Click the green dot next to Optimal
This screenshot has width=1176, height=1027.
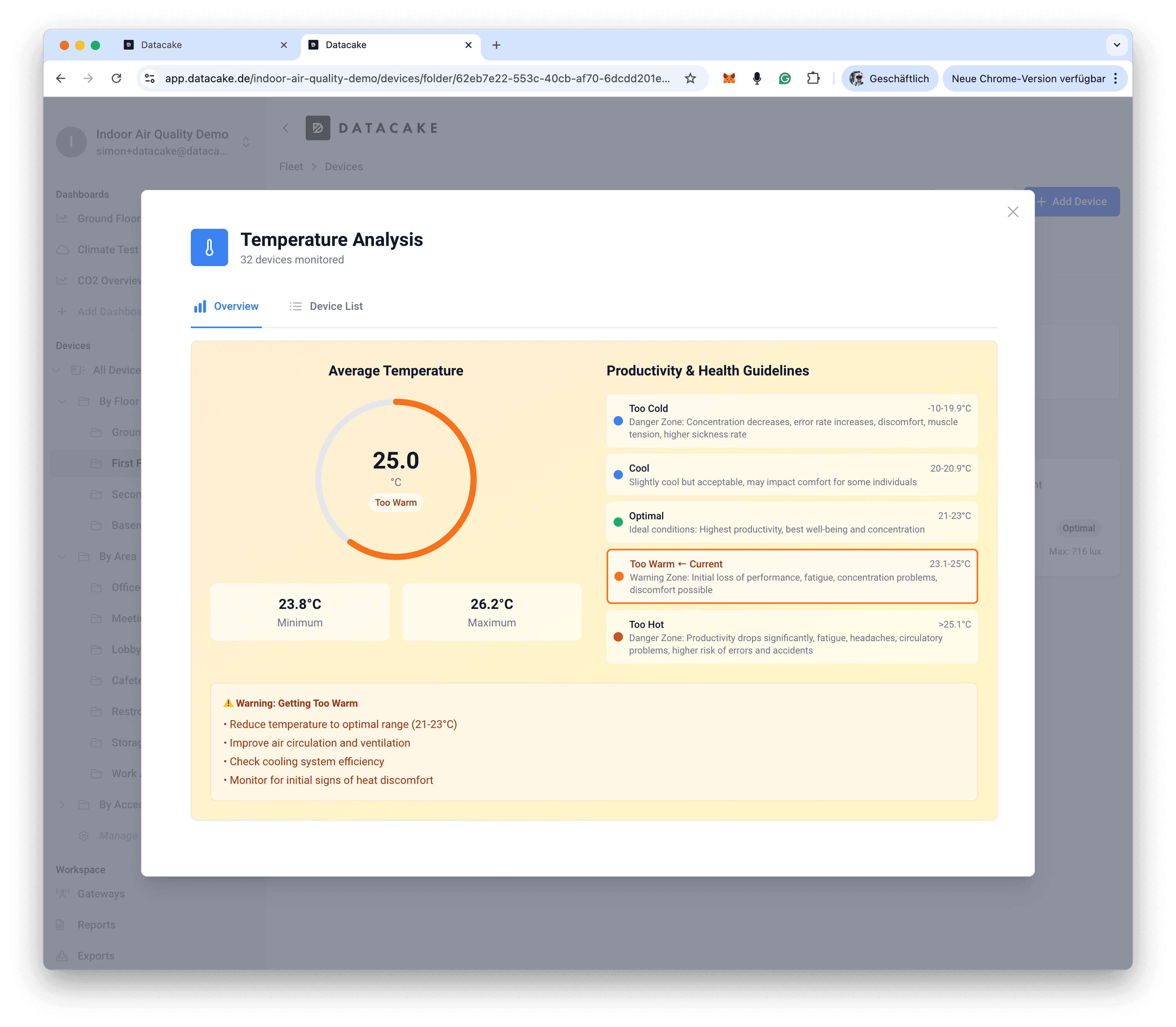click(618, 522)
